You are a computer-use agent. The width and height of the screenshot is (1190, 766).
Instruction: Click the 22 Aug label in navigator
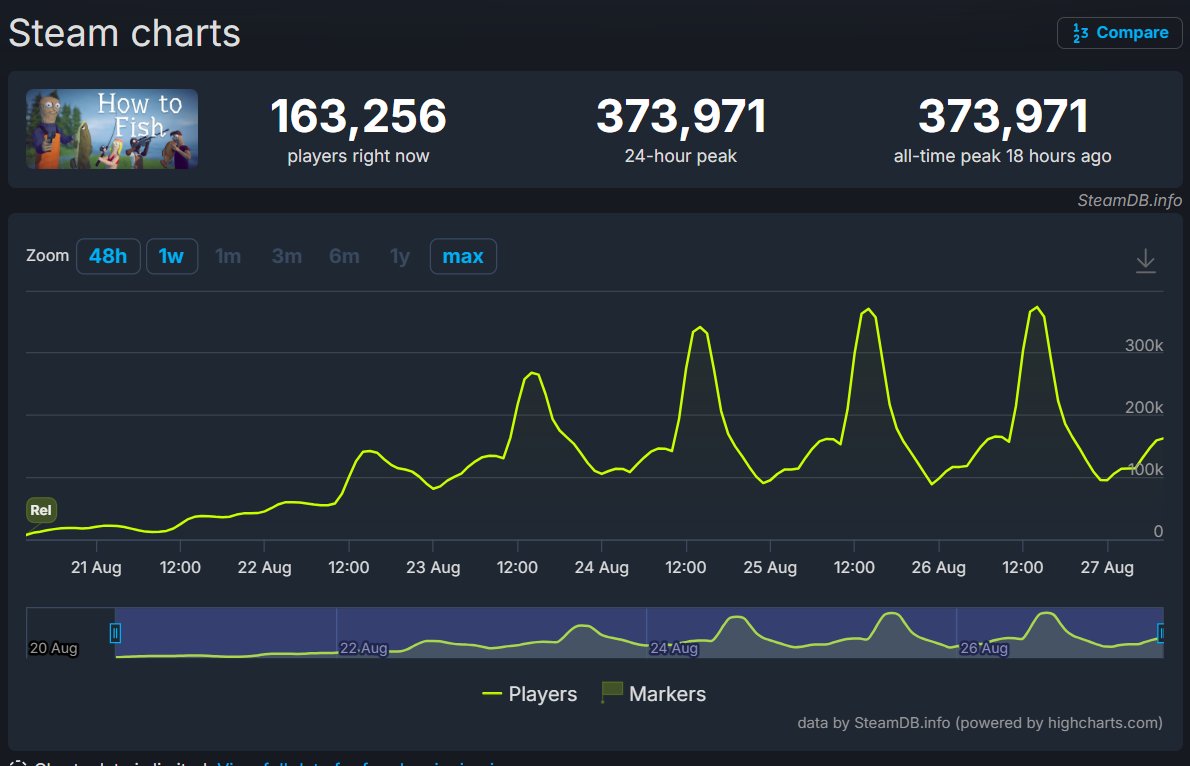point(364,648)
